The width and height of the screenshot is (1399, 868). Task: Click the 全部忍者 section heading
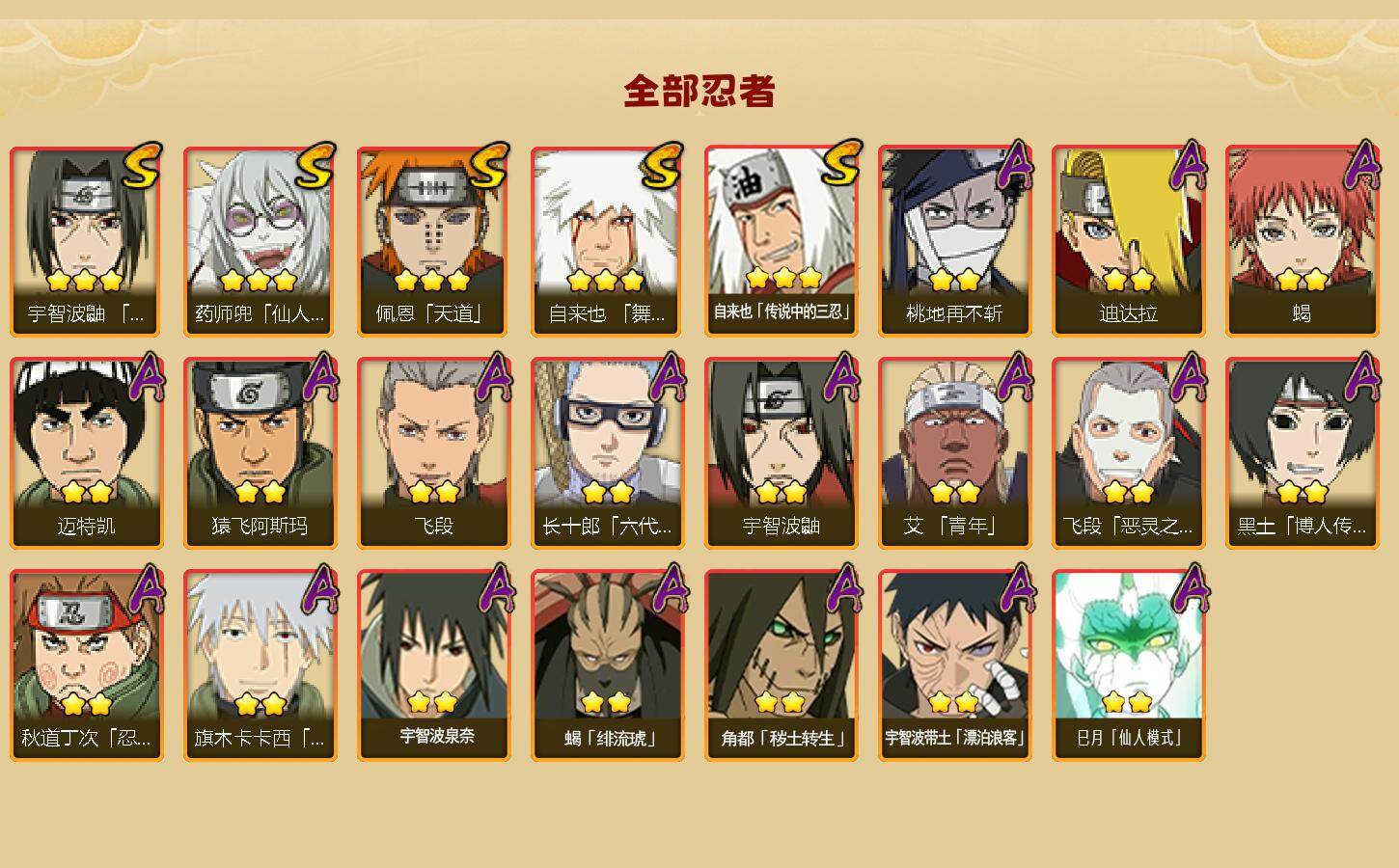(x=699, y=92)
